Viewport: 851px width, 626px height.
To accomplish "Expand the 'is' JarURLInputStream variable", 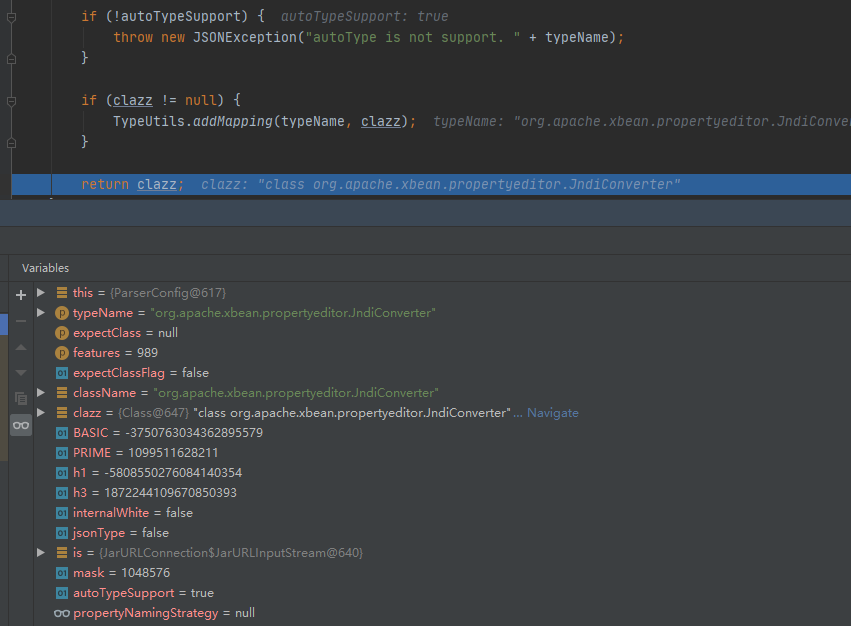I will 41,553.
